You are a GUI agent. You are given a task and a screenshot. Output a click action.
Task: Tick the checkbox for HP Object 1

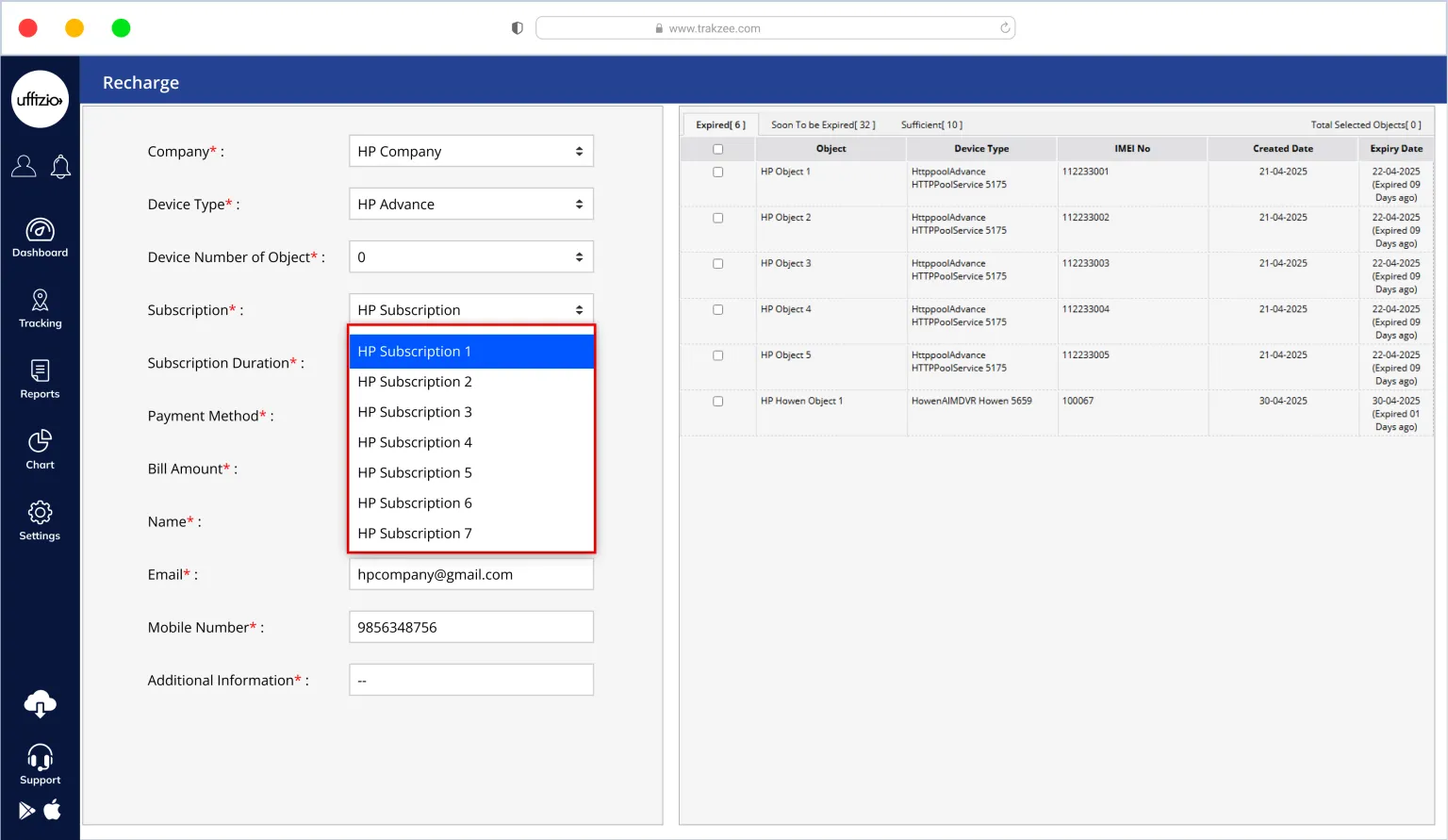[718, 173]
